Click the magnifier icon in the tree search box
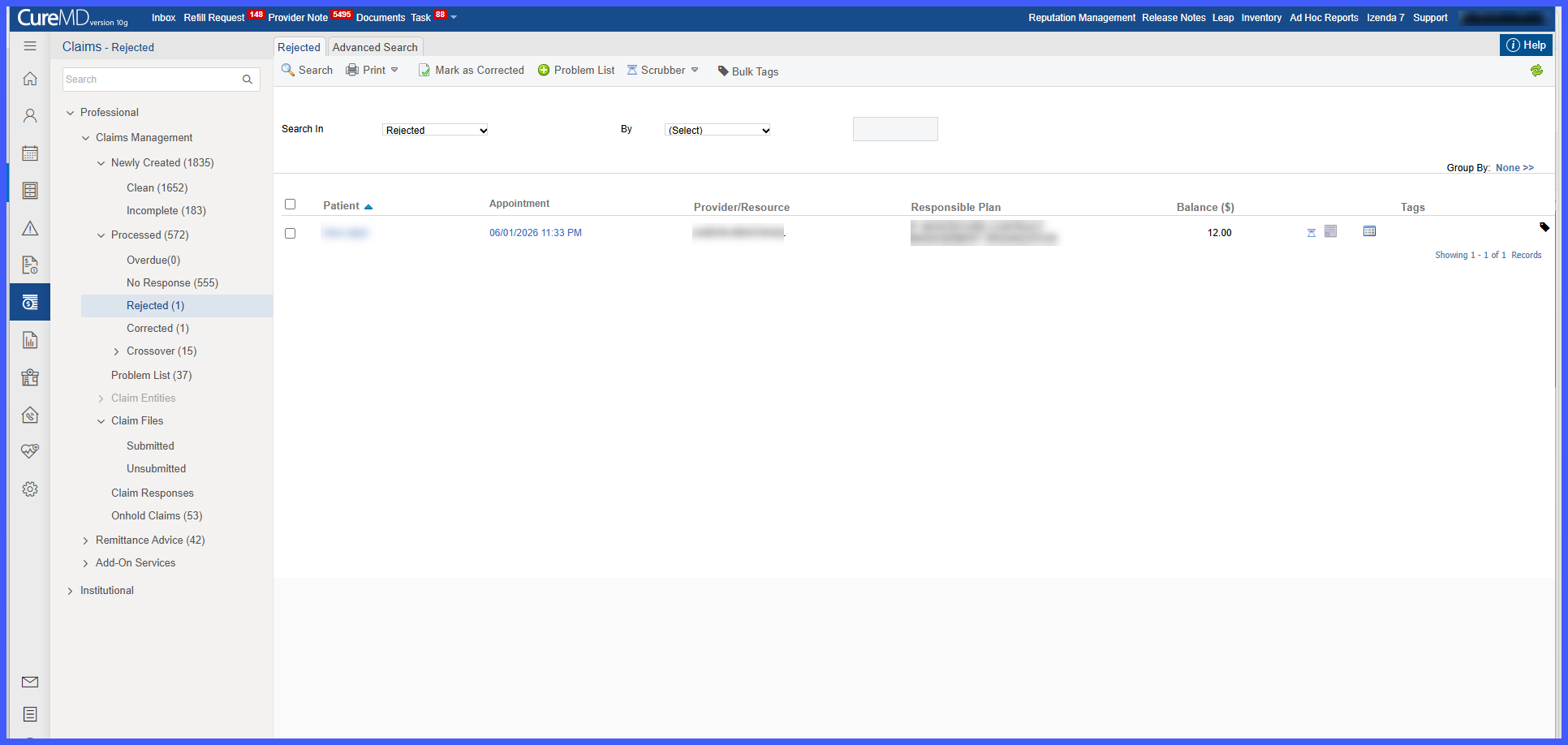The image size is (1568, 745). coord(248,80)
